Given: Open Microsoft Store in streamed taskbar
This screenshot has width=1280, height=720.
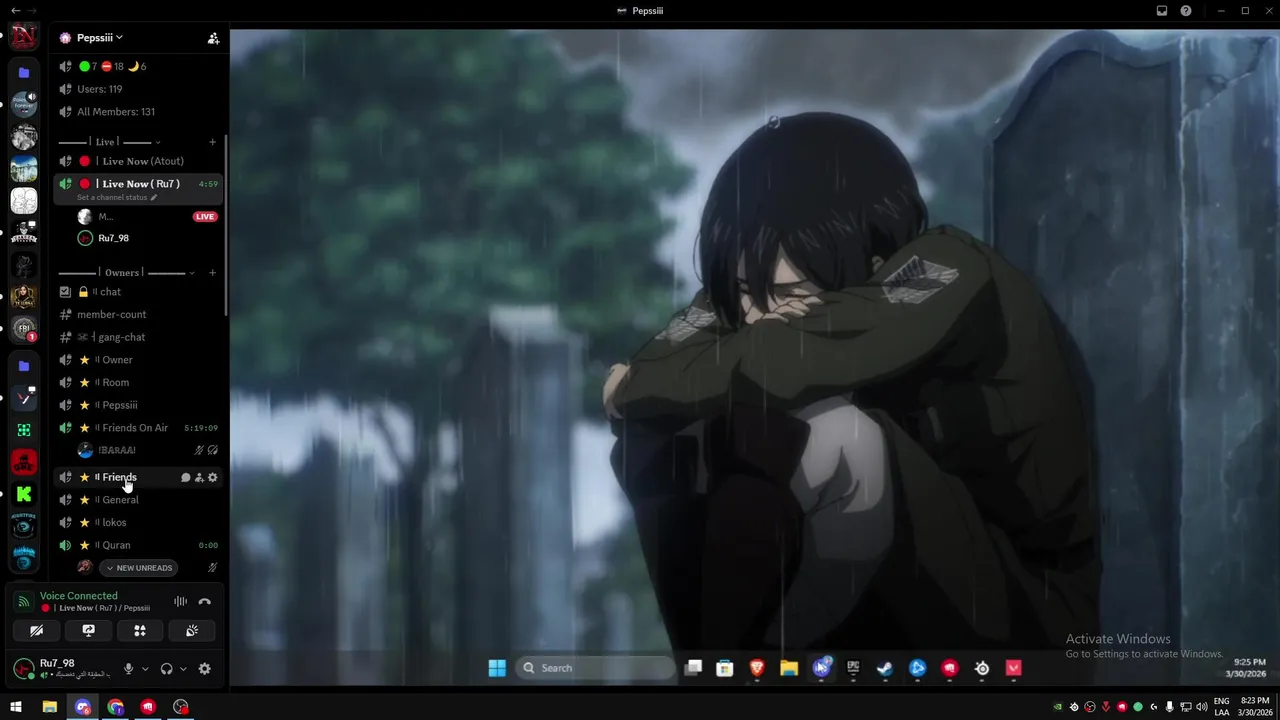Looking at the screenshot, I should [x=725, y=668].
